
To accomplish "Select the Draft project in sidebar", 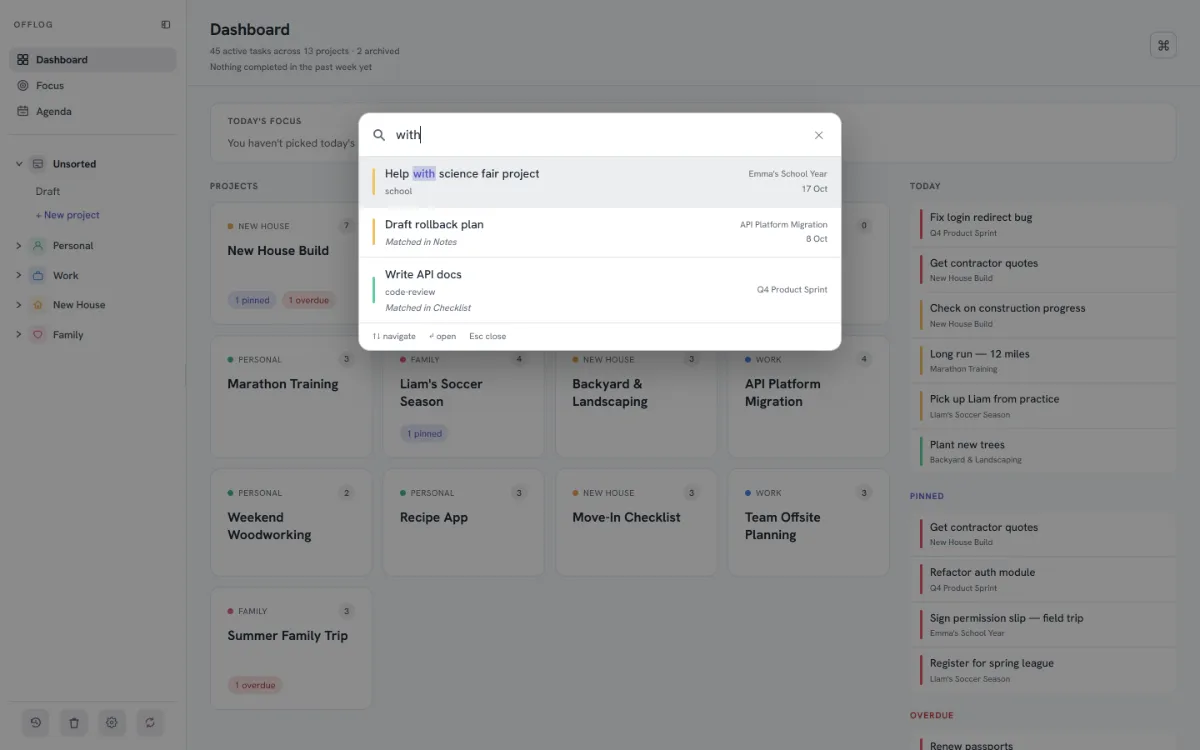I will coord(48,192).
